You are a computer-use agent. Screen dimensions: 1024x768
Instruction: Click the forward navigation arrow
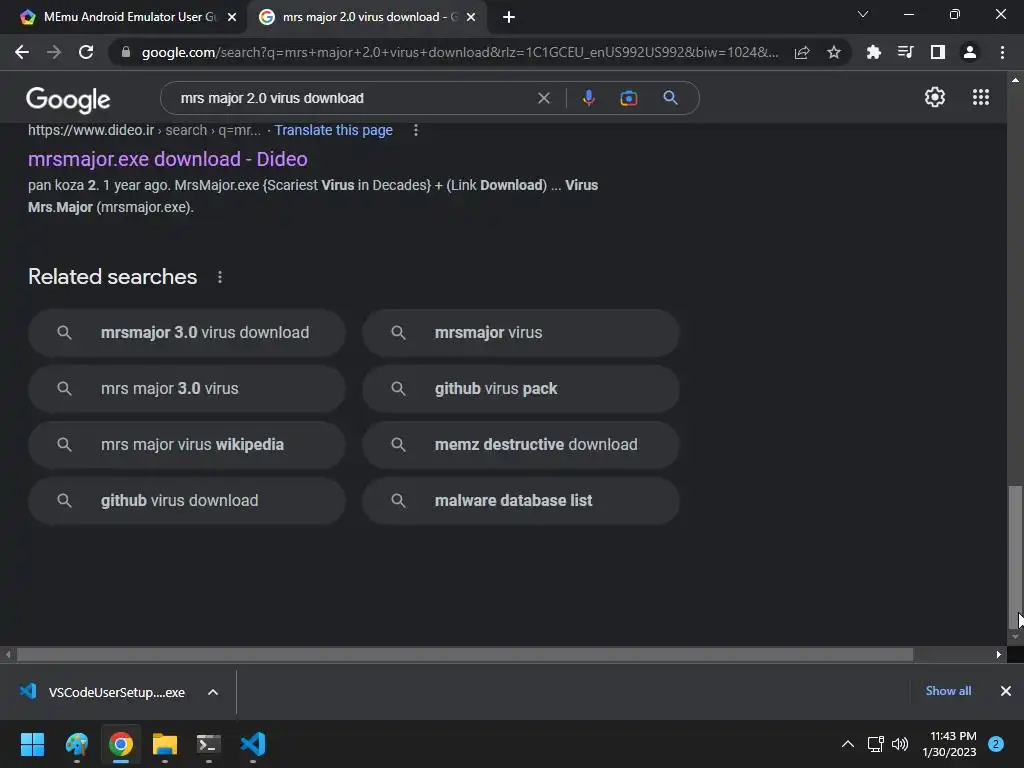(x=54, y=52)
